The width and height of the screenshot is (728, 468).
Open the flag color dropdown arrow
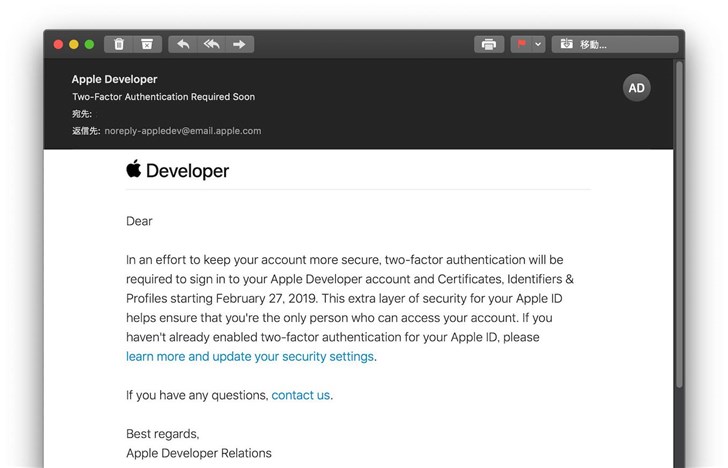(x=538, y=44)
